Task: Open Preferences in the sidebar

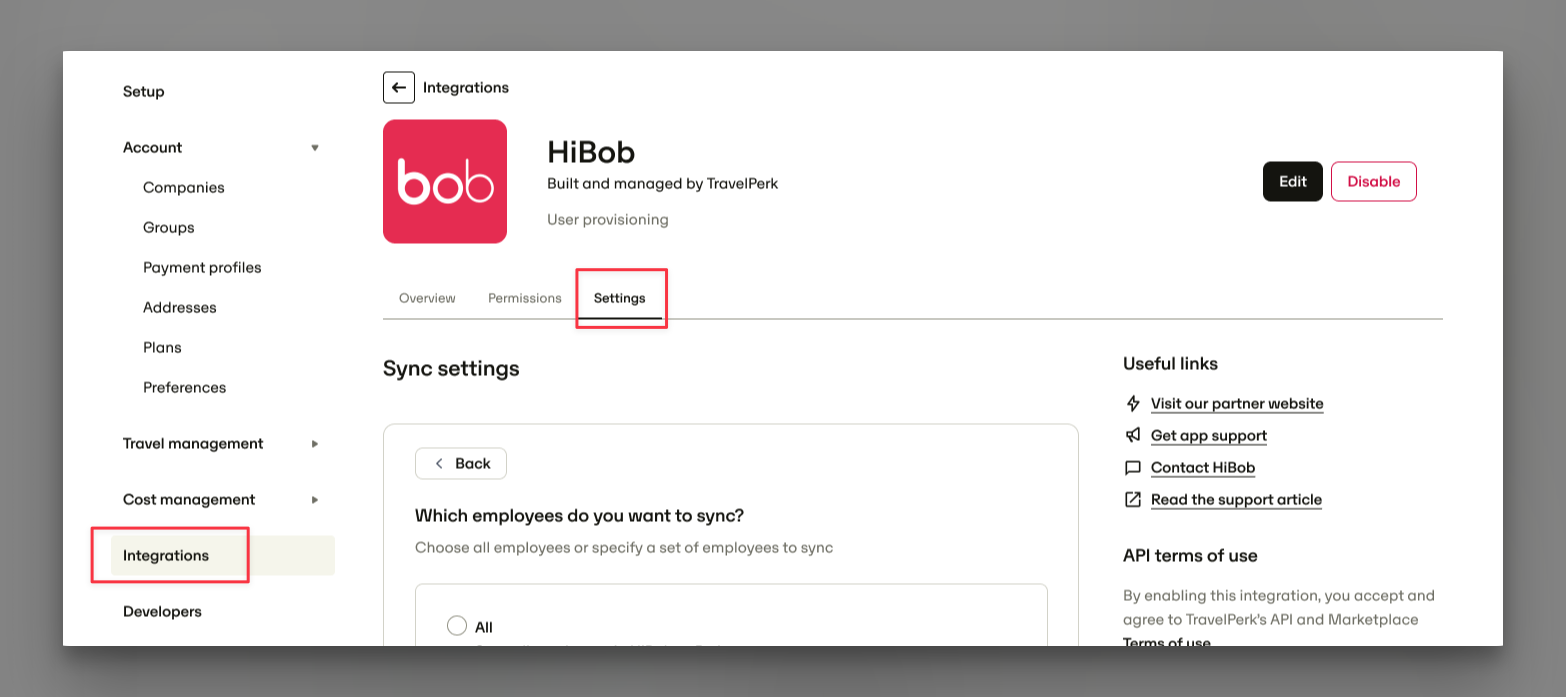Action: (x=185, y=388)
